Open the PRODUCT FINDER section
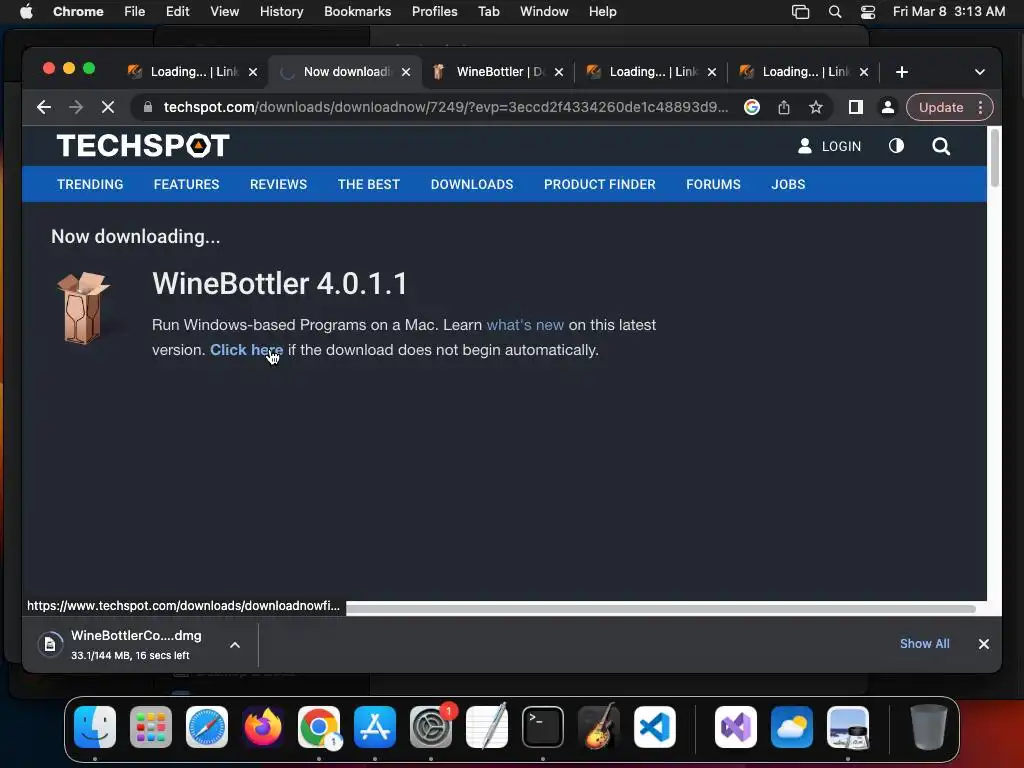Viewport: 1024px width, 768px height. pos(600,184)
